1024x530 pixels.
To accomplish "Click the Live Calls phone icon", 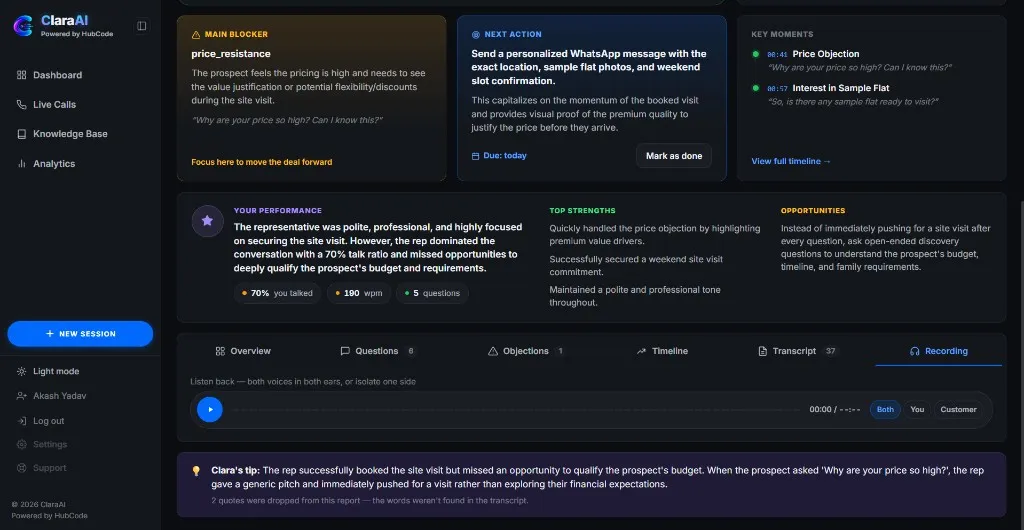I will (x=22, y=104).
